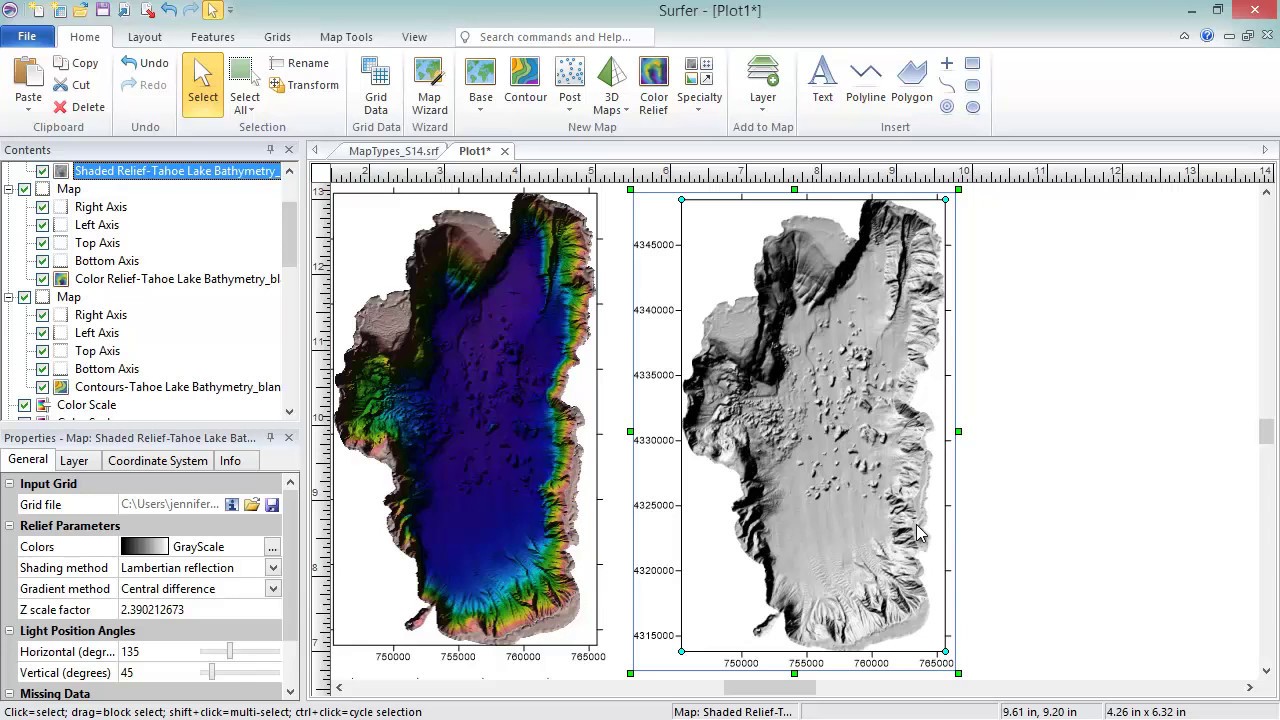Pin the Properties panel
Screen dimensions: 1280x720
270,438
